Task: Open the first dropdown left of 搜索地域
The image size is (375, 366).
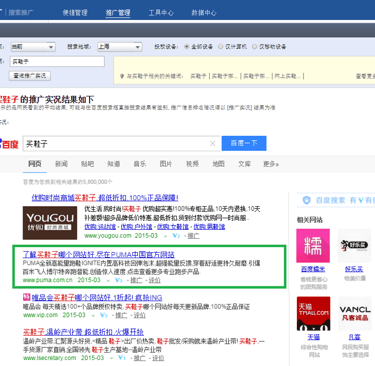Action: (x=32, y=47)
